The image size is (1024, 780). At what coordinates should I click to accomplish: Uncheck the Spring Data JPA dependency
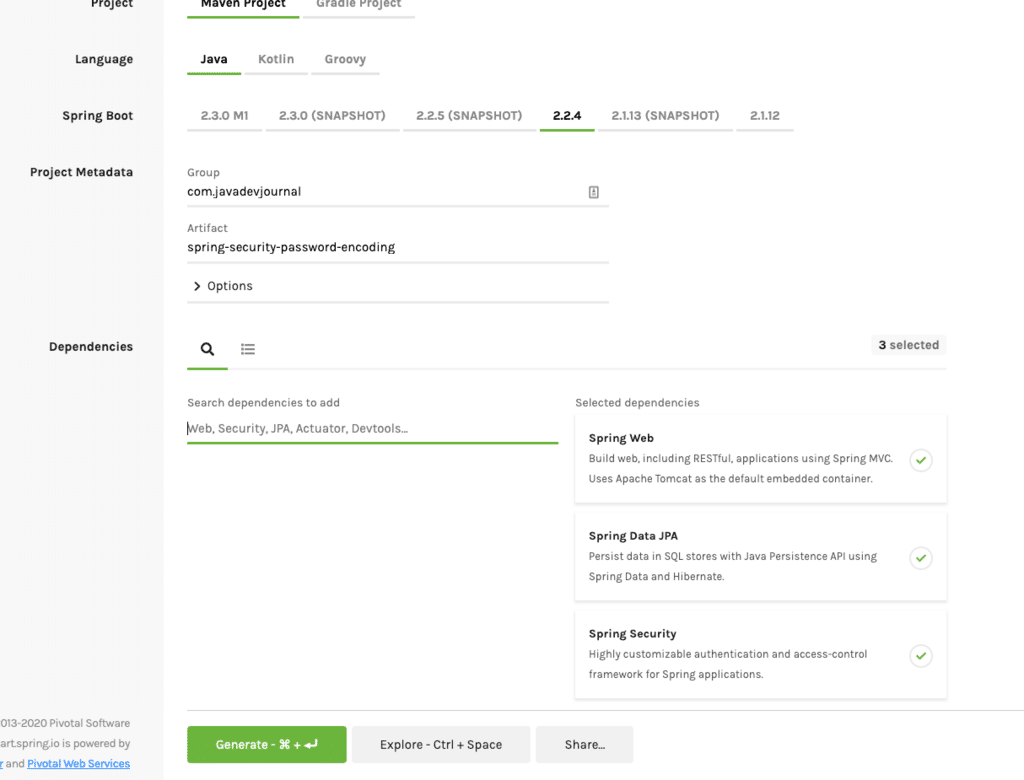point(920,558)
